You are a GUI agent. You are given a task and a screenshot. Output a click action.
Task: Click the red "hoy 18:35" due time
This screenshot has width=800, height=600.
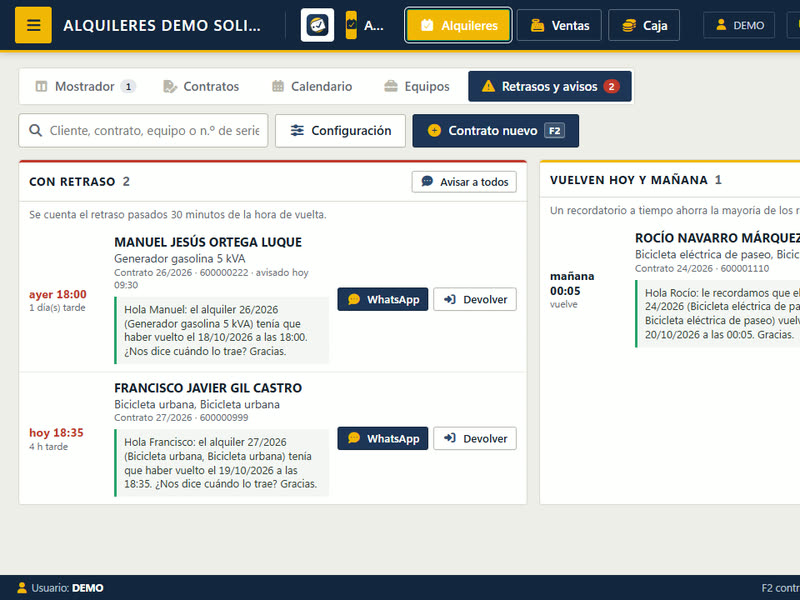56,433
